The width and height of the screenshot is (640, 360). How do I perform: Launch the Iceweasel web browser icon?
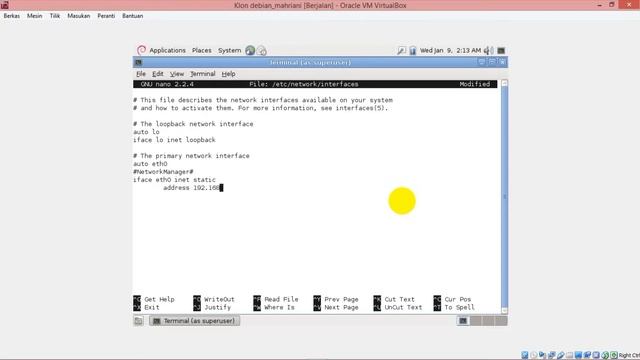point(250,50)
